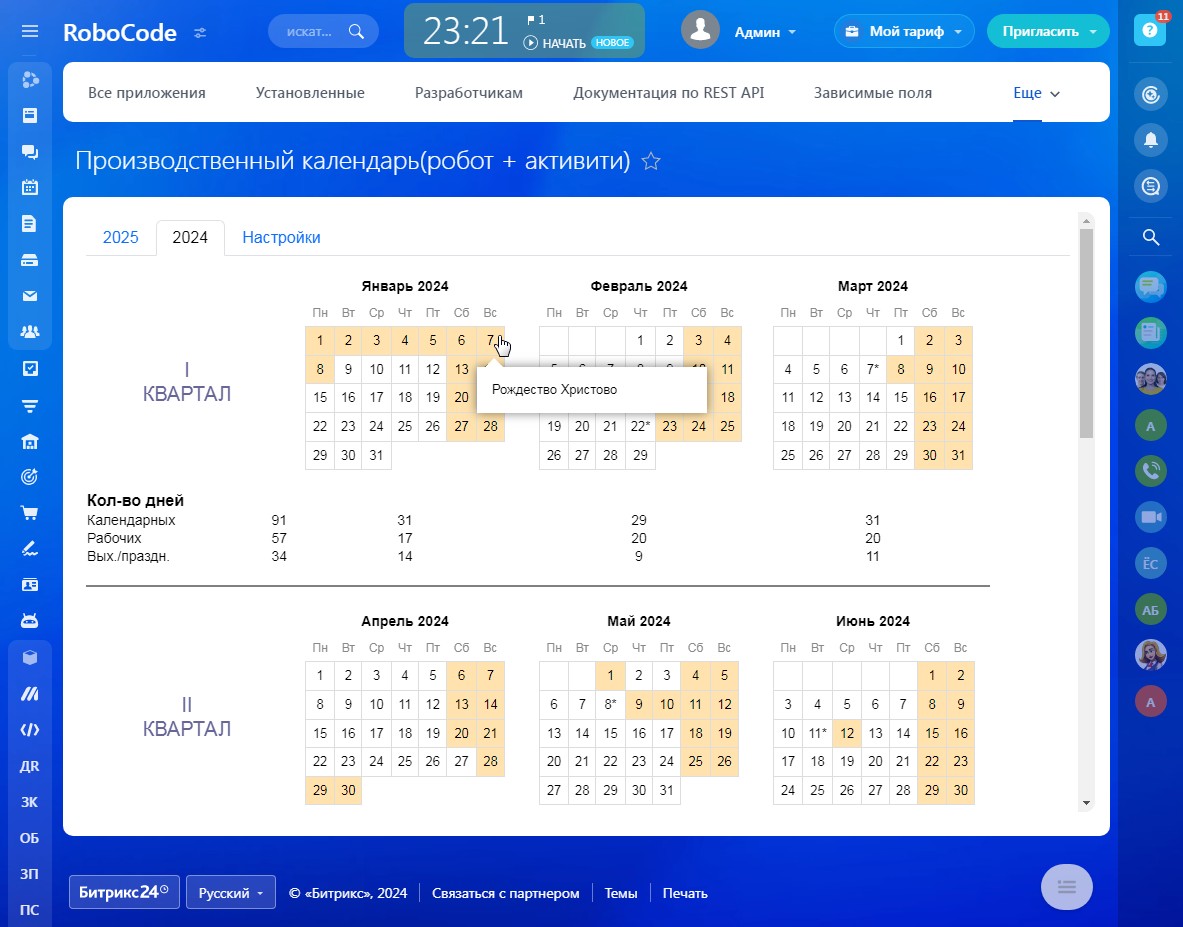The image size is (1183, 927).
Task: Open the hamburger main menu
Action: 29,32
